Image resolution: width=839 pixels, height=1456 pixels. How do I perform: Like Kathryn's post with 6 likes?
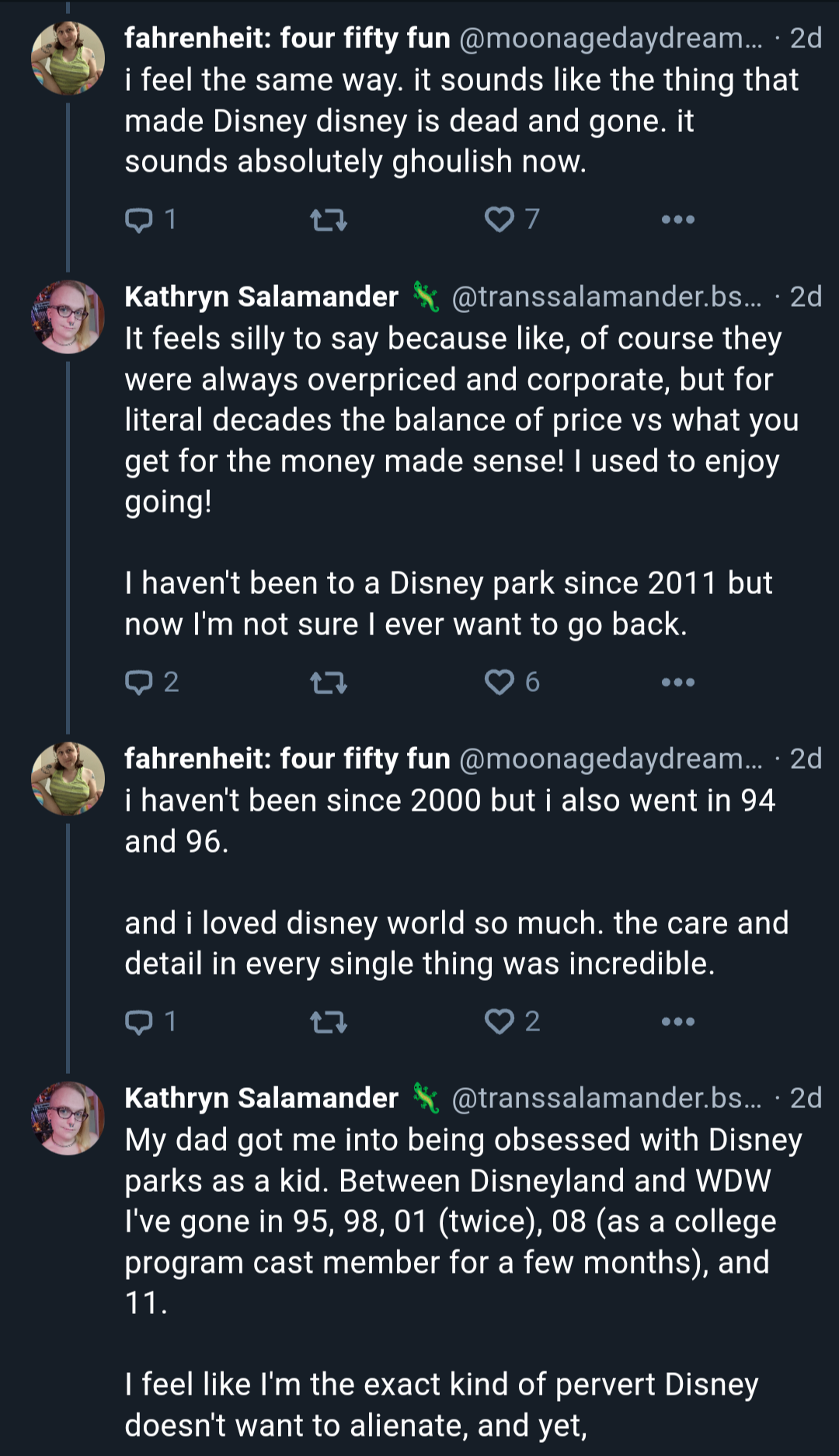pos(511,683)
